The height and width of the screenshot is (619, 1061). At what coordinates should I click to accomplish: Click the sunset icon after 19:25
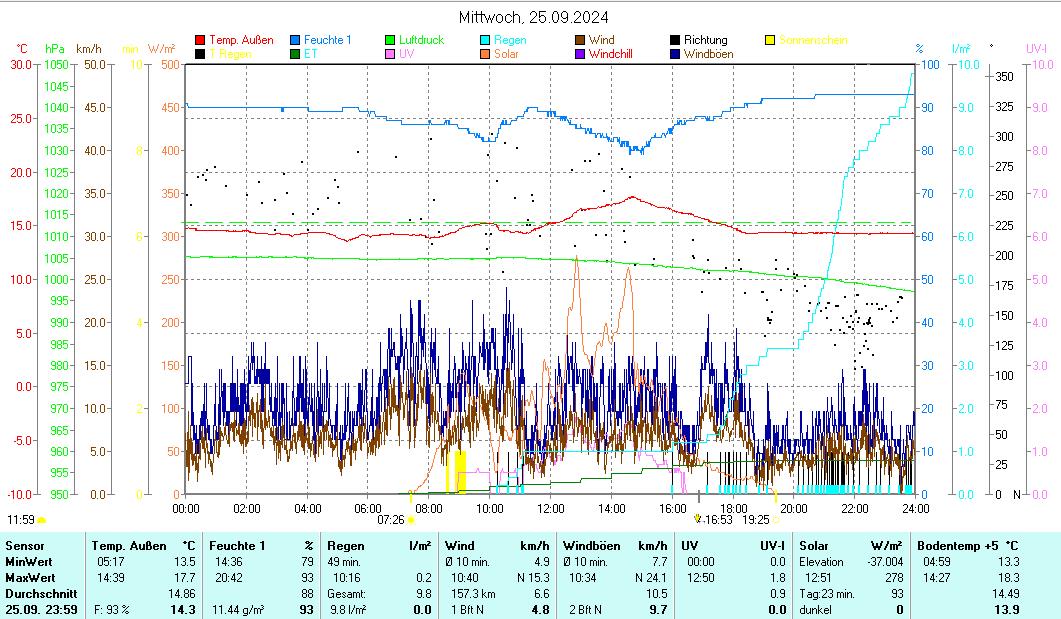pyautogui.click(x=777, y=520)
